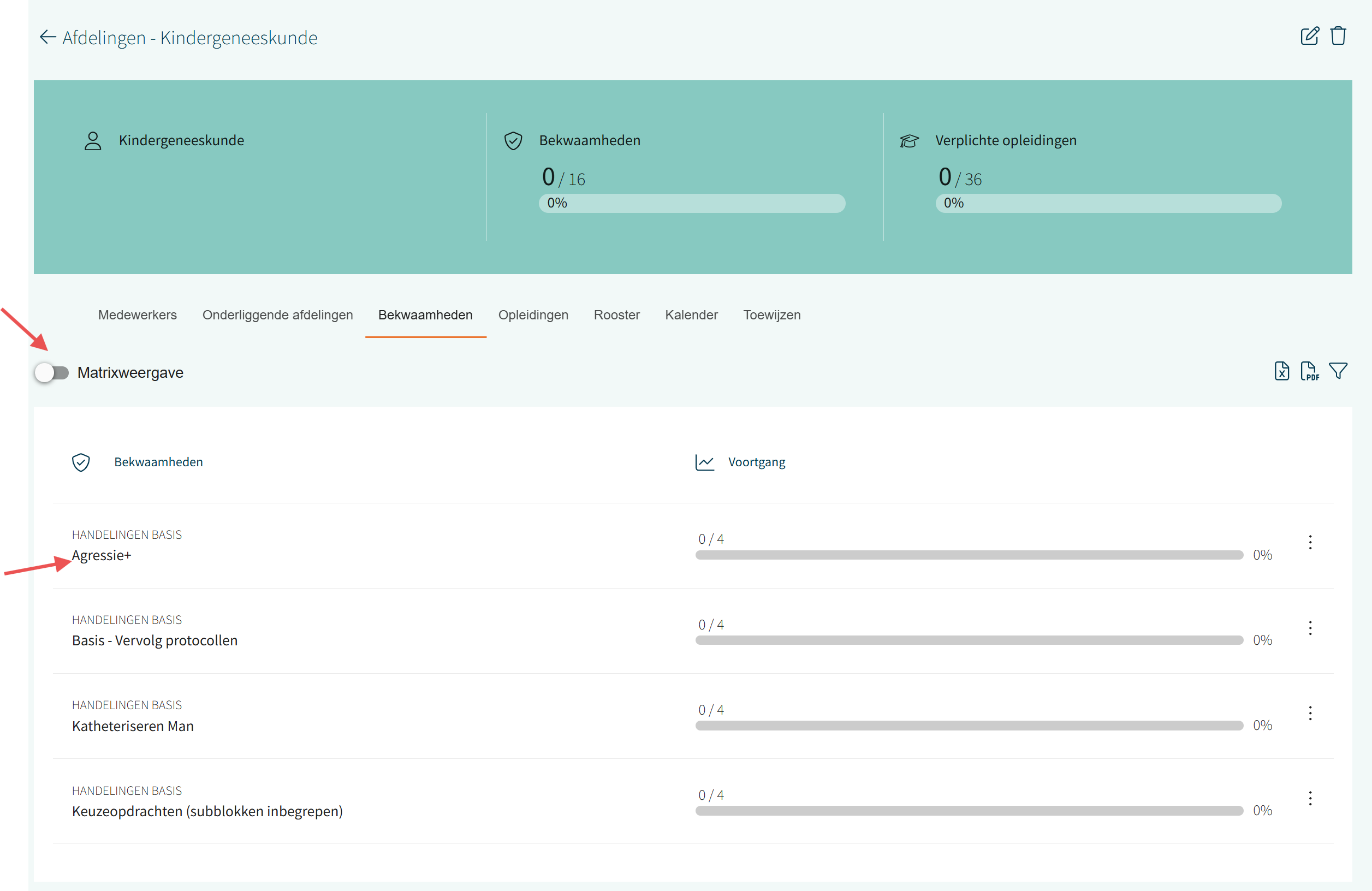Click the Bekwaamheden shield icon in table header
Viewport: 1372px width, 891px height.
tap(81, 462)
